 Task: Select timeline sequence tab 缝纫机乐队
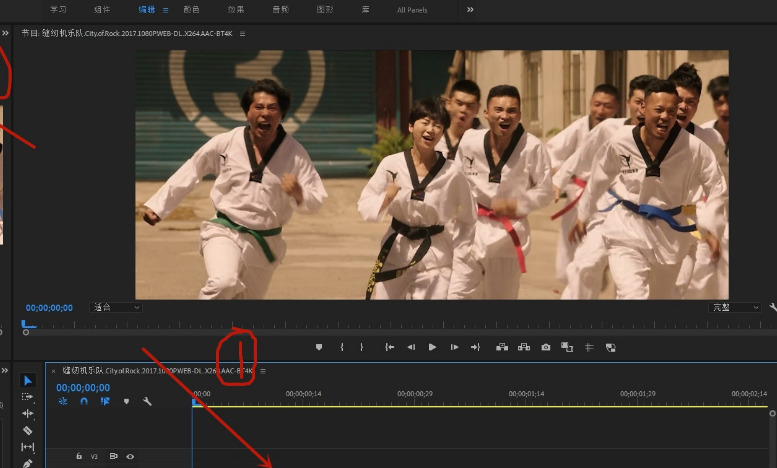click(158, 371)
